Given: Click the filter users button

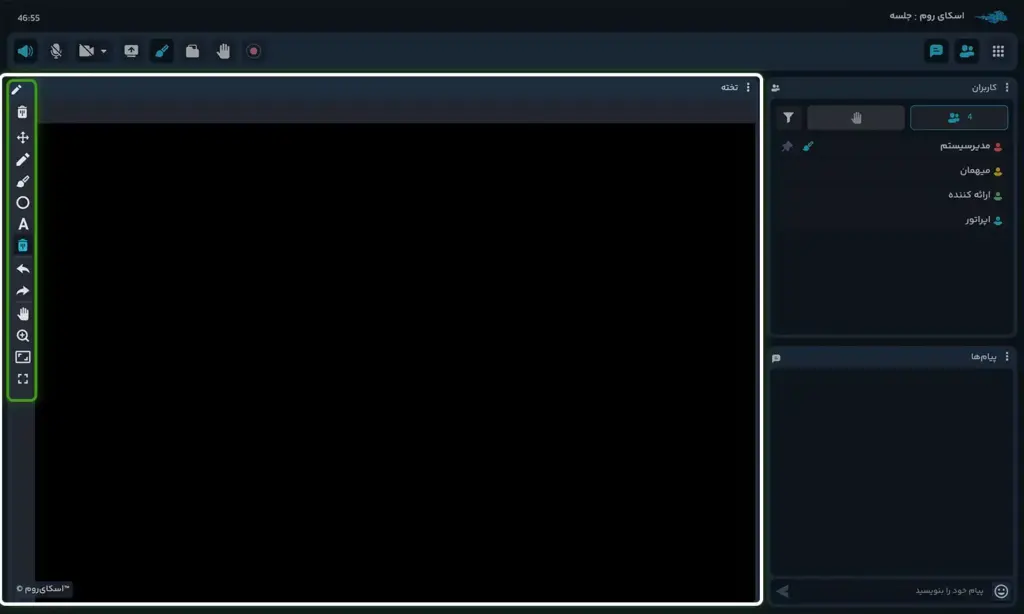Looking at the screenshot, I should click(x=789, y=118).
